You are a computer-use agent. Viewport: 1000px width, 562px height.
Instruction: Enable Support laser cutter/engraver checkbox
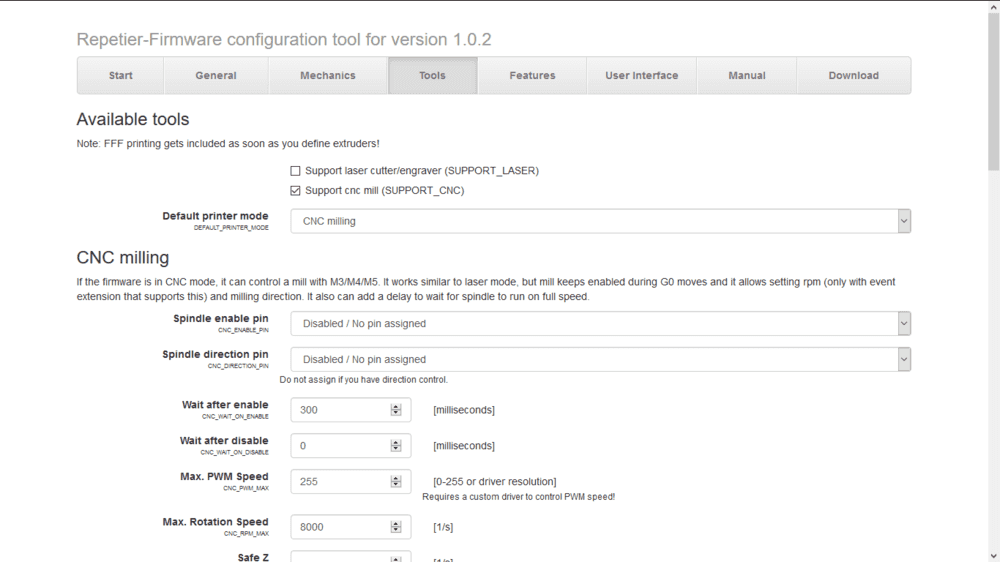(295, 171)
